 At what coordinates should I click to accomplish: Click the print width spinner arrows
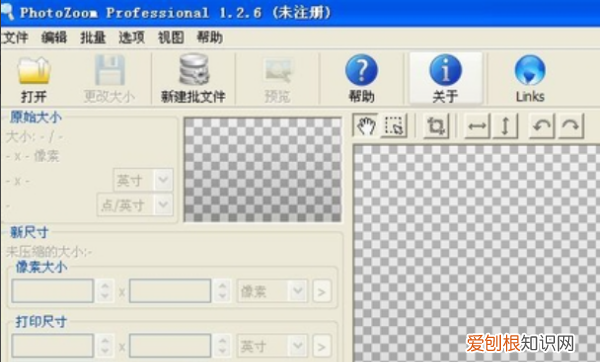coord(104,346)
